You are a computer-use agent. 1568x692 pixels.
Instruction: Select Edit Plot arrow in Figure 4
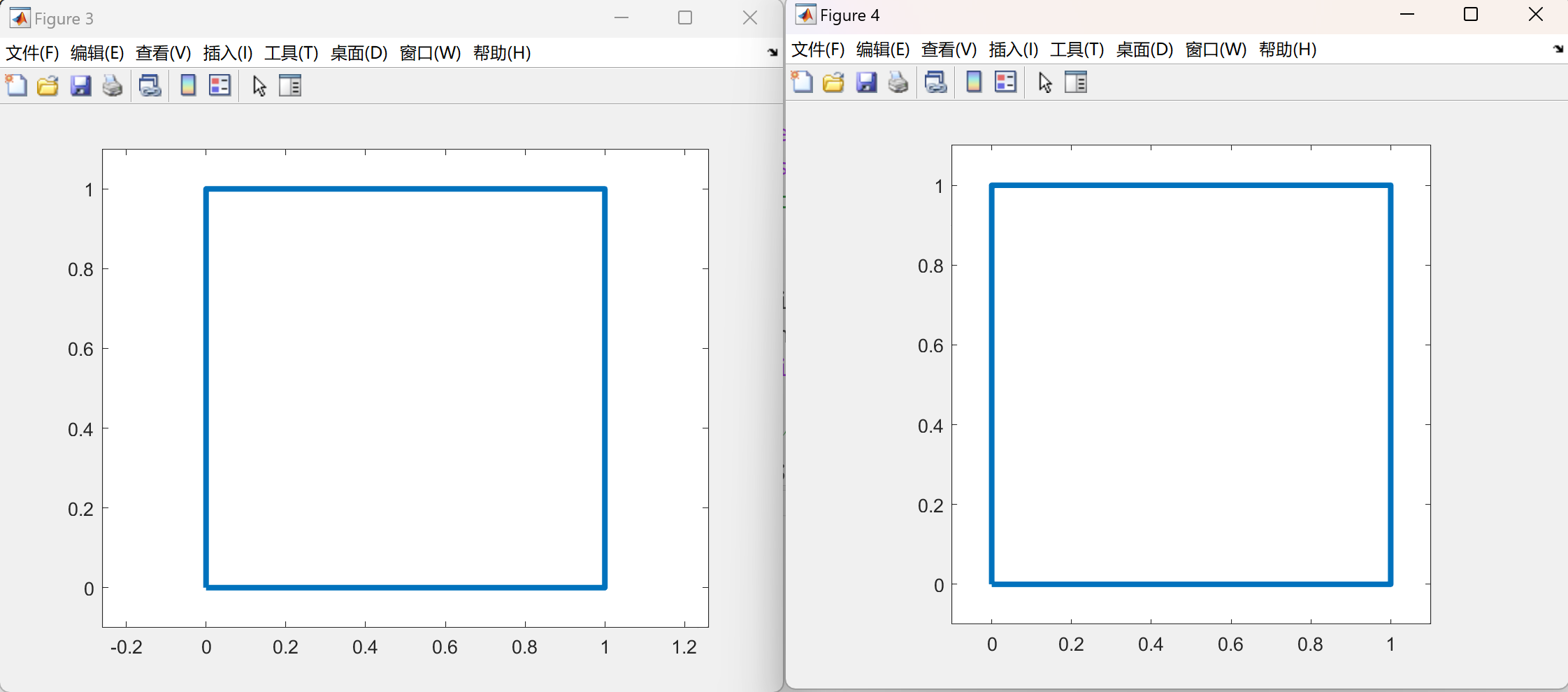click(x=1045, y=82)
